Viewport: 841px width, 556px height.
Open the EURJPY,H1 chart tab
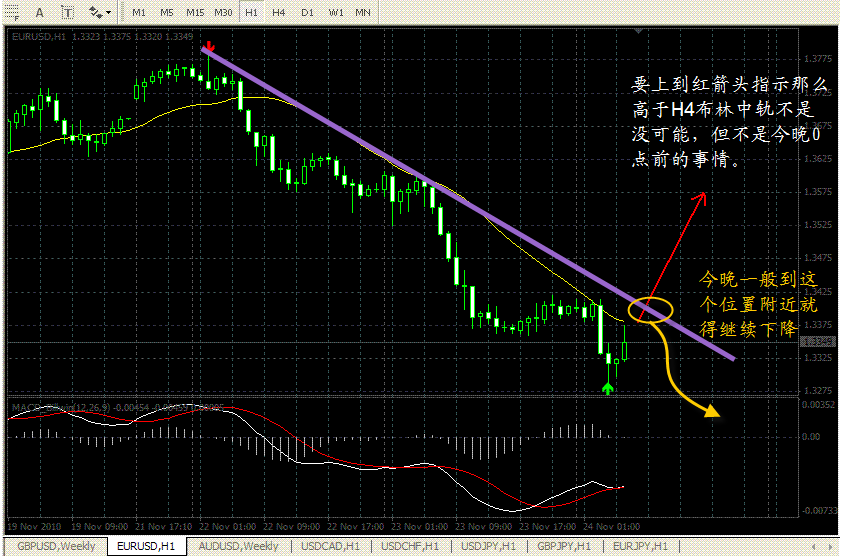(640, 546)
